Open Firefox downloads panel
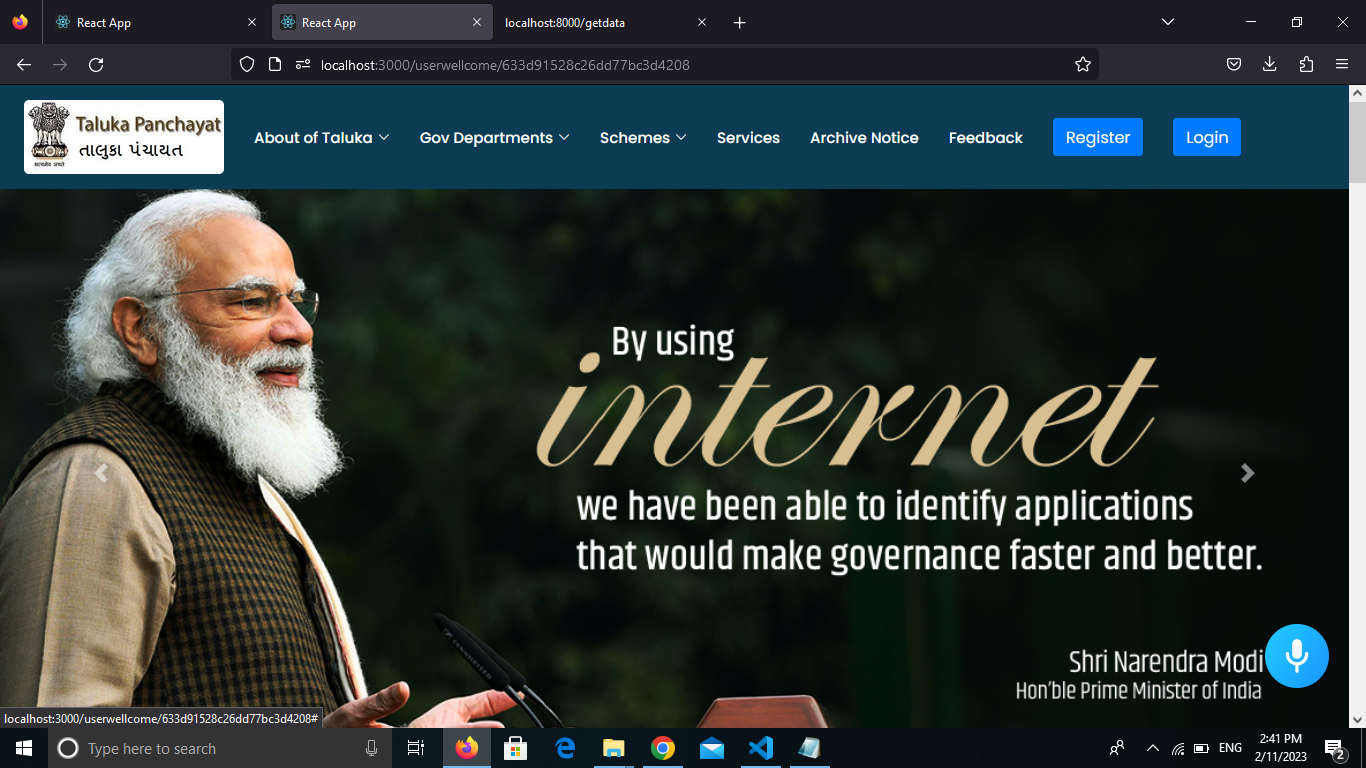Image resolution: width=1366 pixels, height=768 pixels. 1269,65
